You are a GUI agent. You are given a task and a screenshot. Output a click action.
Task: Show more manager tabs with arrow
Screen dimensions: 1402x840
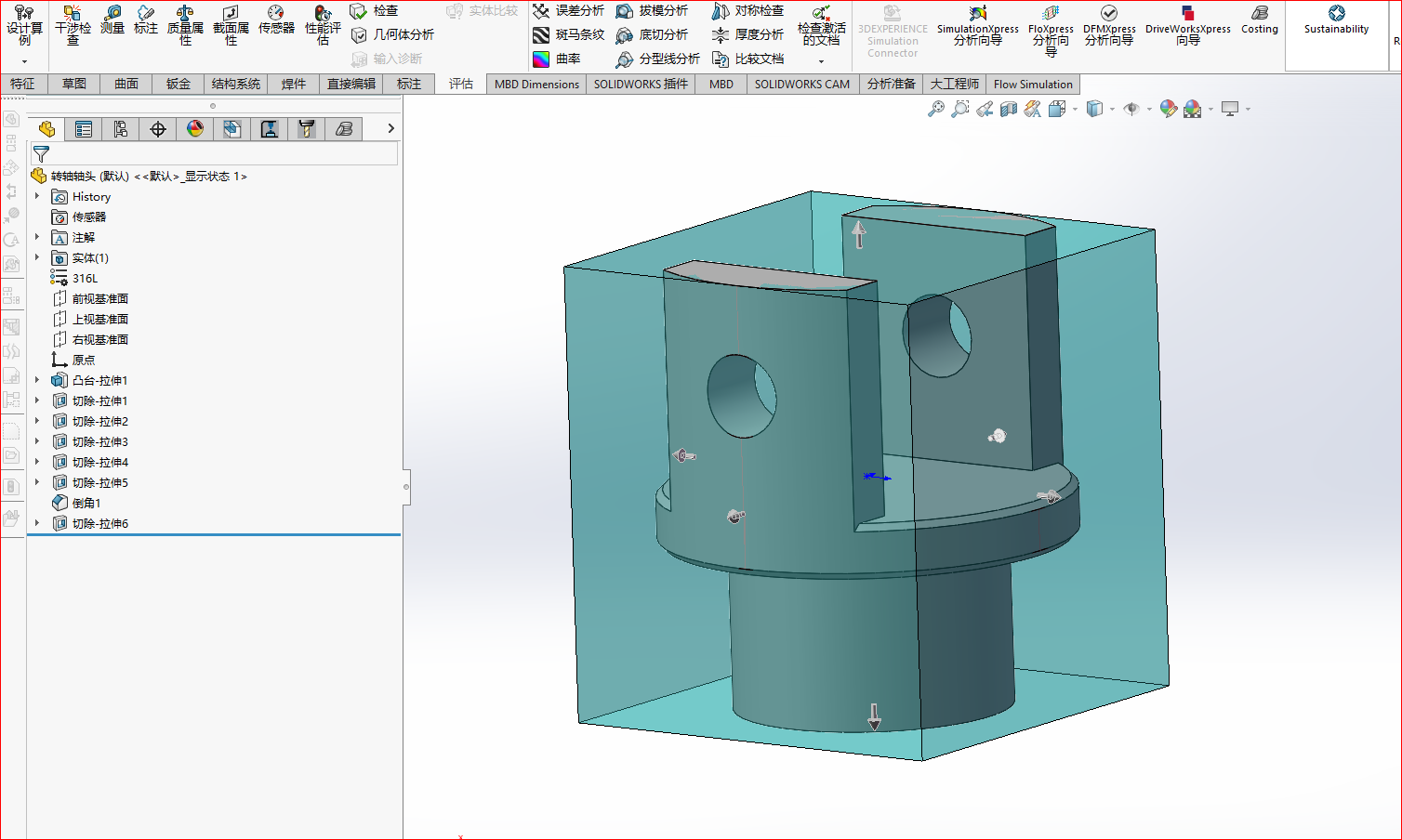391,128
